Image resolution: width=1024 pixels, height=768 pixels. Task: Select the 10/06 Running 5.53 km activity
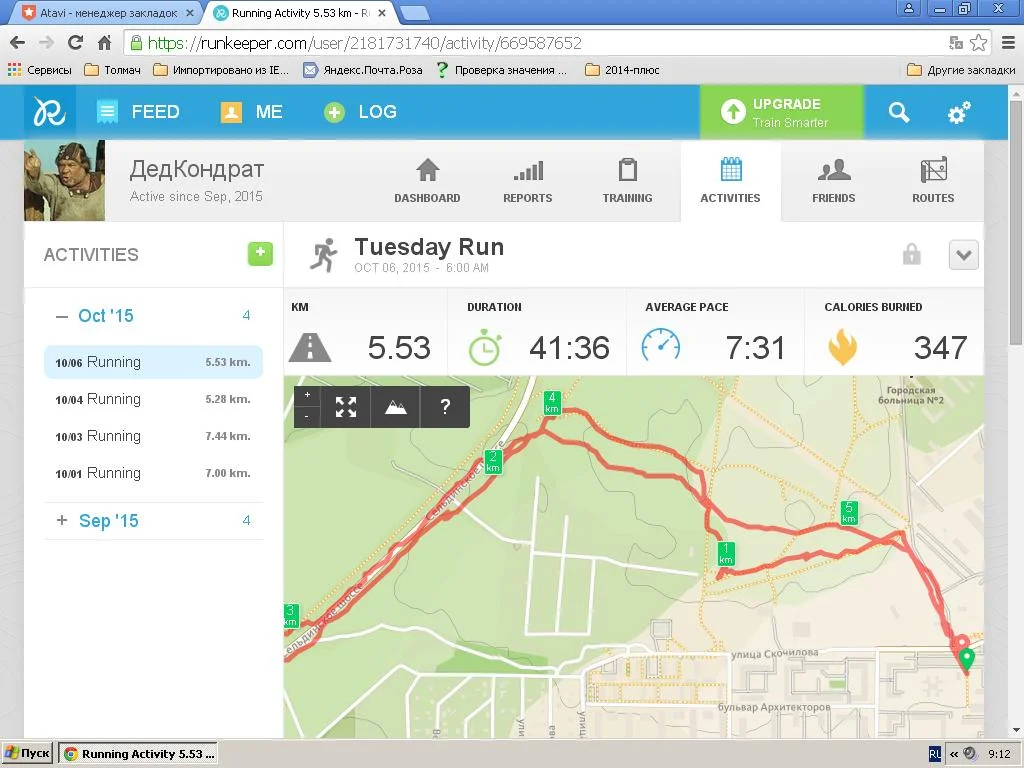[153, 362]
